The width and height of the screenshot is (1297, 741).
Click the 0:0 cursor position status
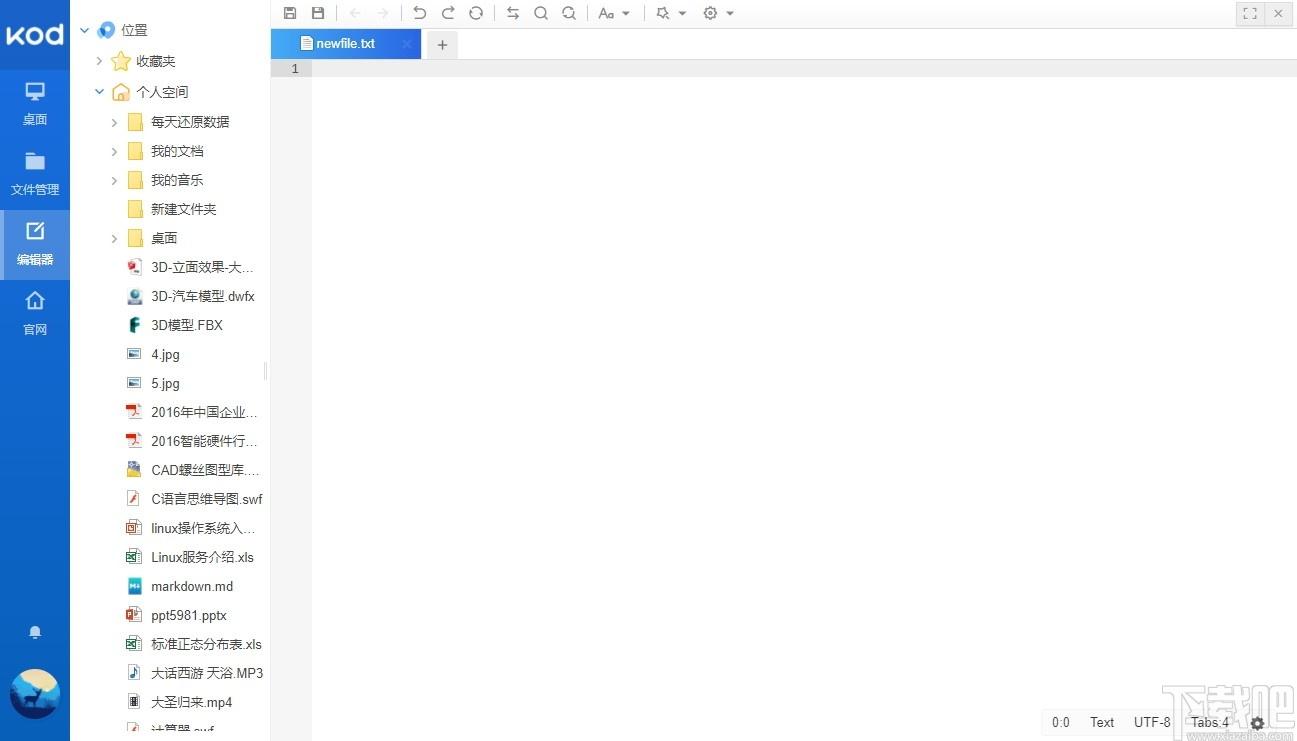pos(1061,722)
